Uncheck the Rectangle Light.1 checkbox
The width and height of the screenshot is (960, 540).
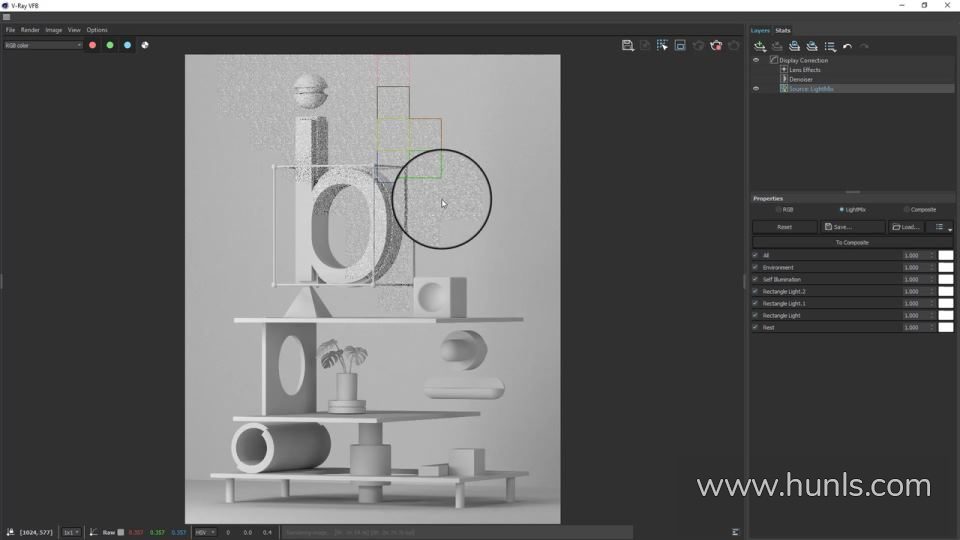(x=755, y=303)
